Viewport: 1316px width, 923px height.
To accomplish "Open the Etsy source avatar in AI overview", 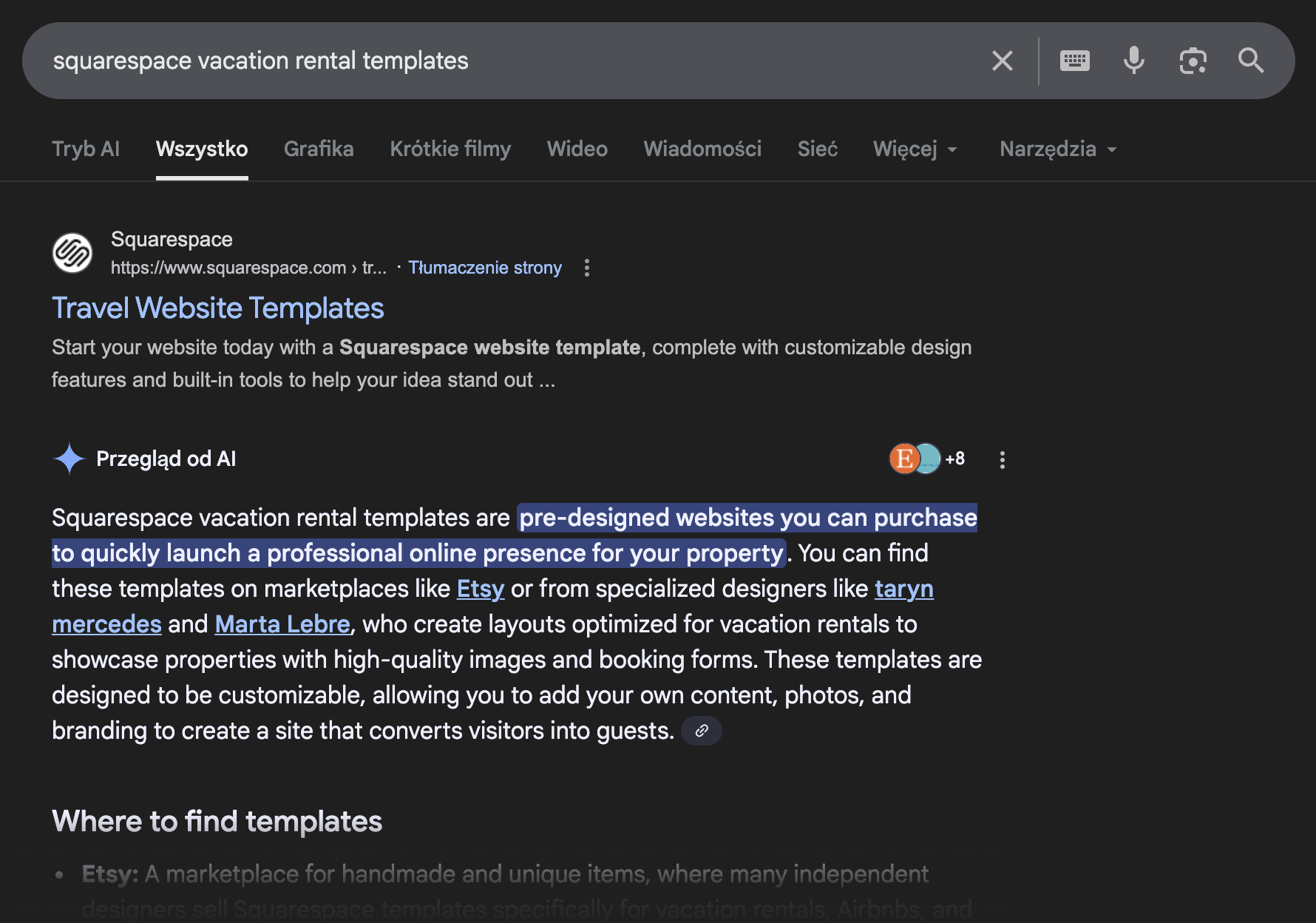I will tap(903, 459).
